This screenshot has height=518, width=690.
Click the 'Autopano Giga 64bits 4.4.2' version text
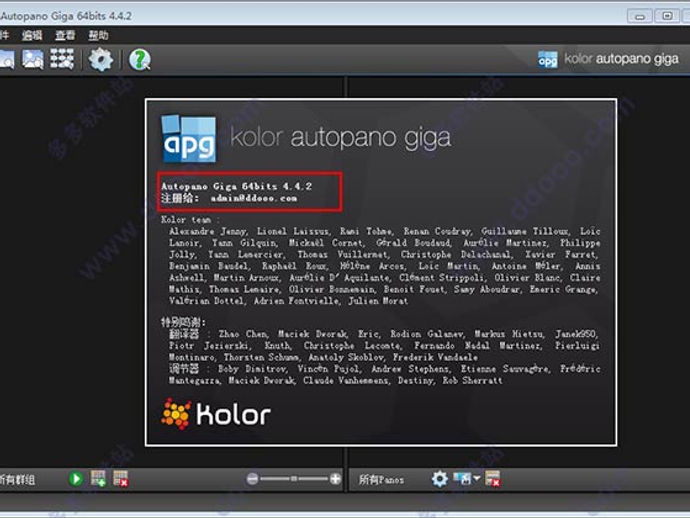pos(236,186)
